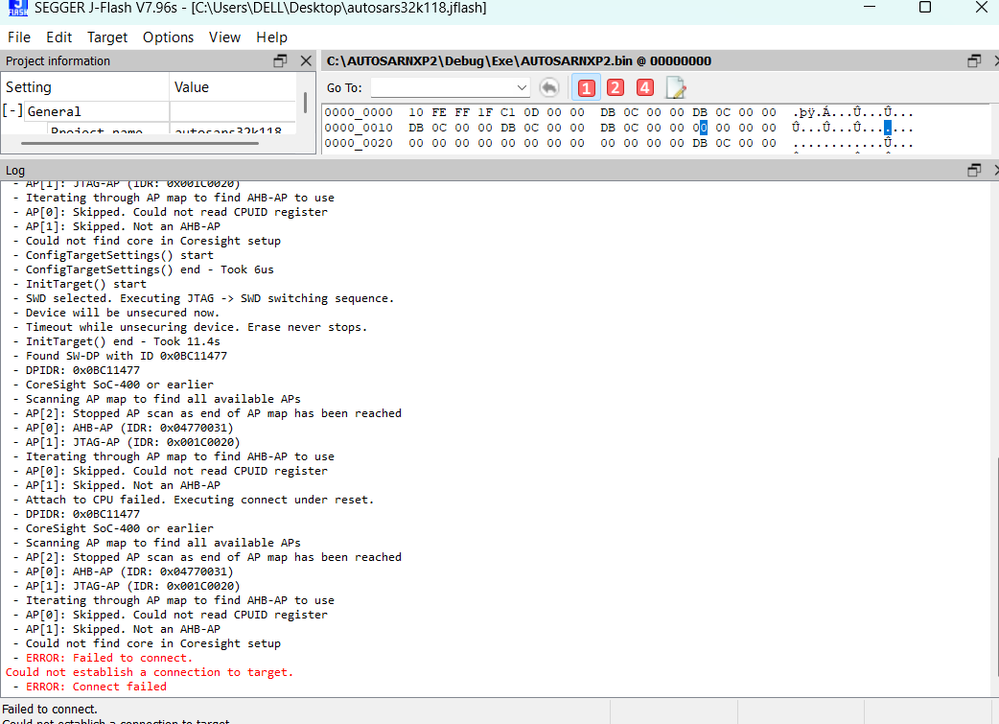Click 'Device will be unsecured now.' log line

click(122, 313)
